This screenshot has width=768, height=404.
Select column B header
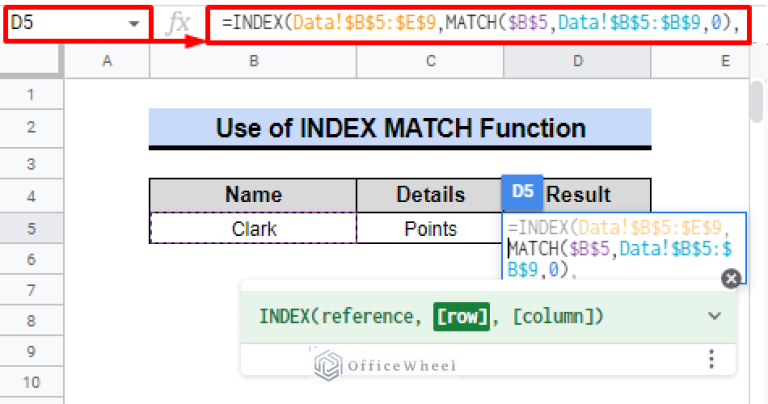tap(253, 61)
